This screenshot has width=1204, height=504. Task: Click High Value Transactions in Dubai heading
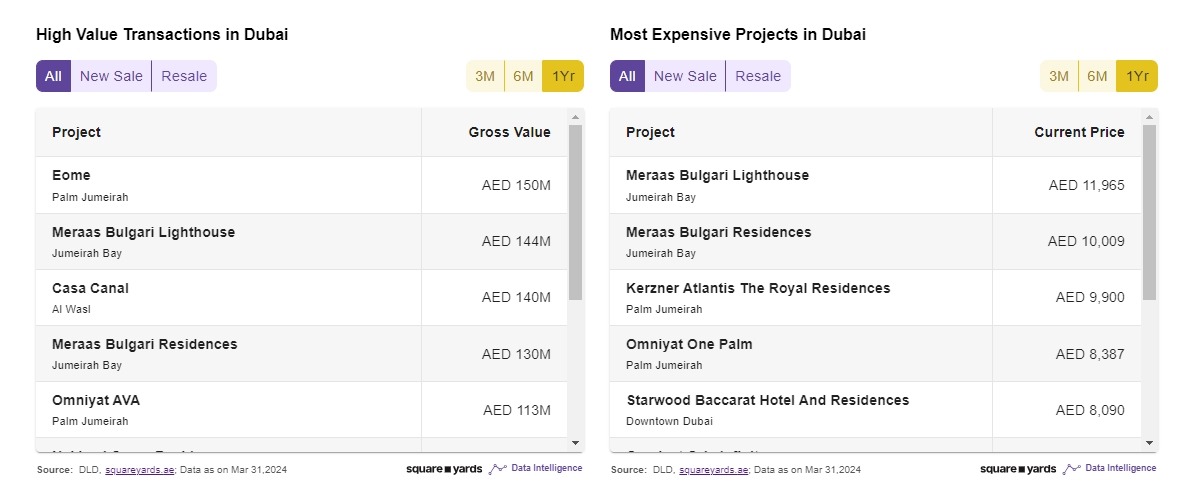point(162,34)
